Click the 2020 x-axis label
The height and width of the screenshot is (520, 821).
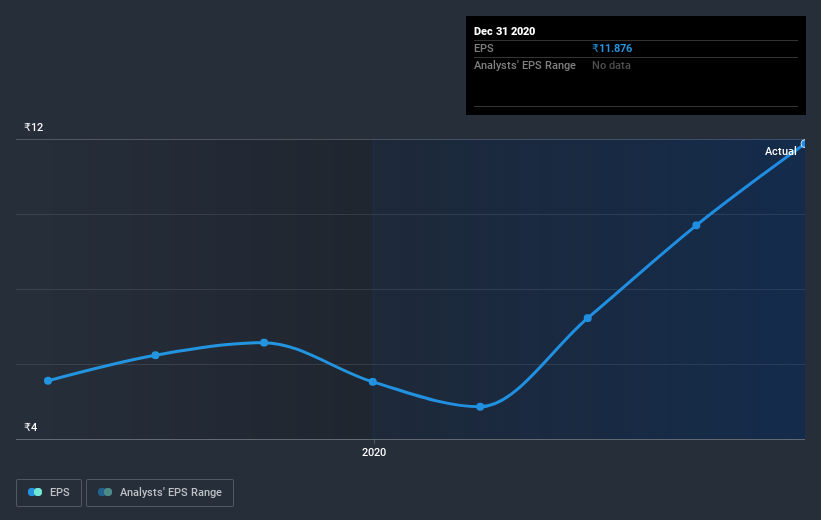[x=374, y=452]
